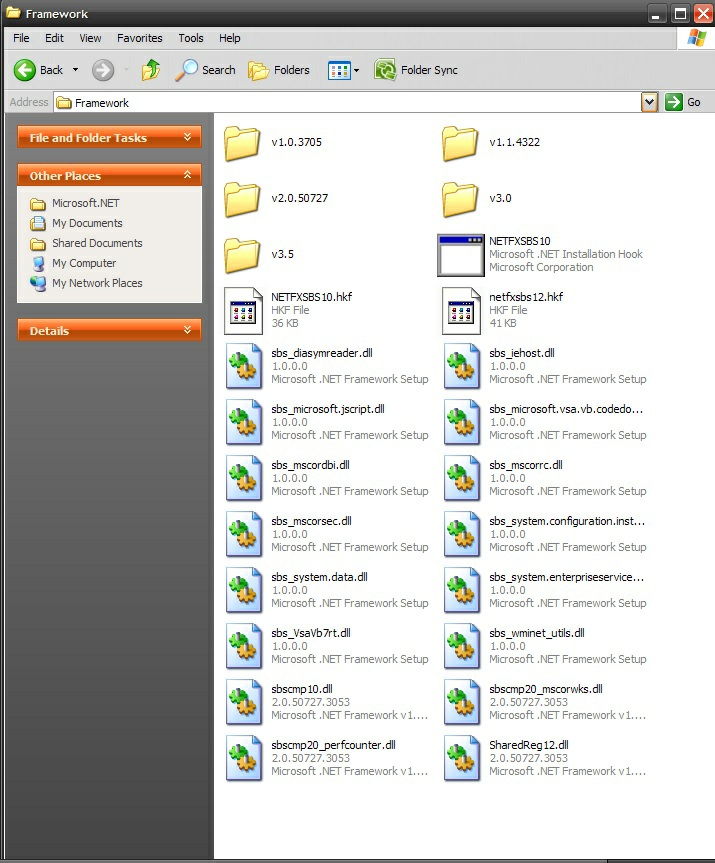Screen dimensions: 715x863
Task: Select the sbscmp10.dll icon
Action: [x=243, y=703]
